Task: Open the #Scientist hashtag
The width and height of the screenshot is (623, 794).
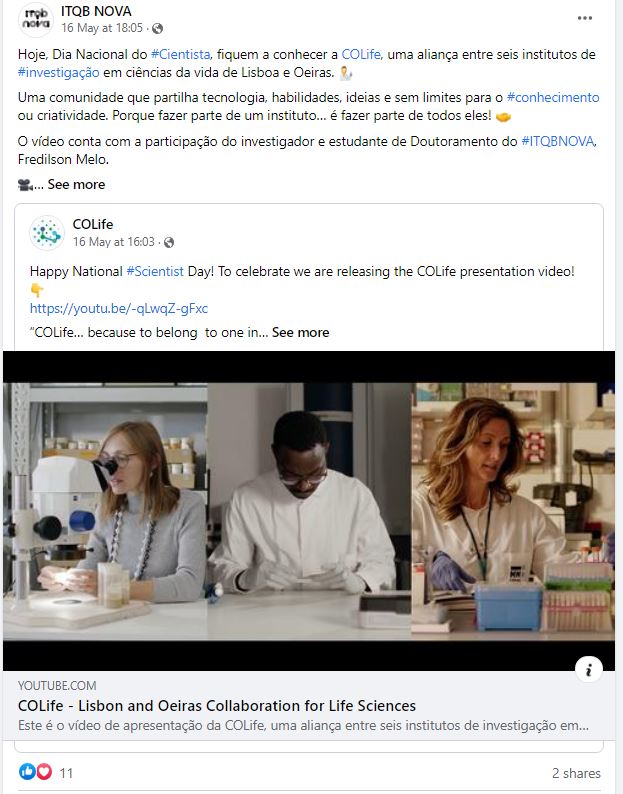Action: coord(155,271)
